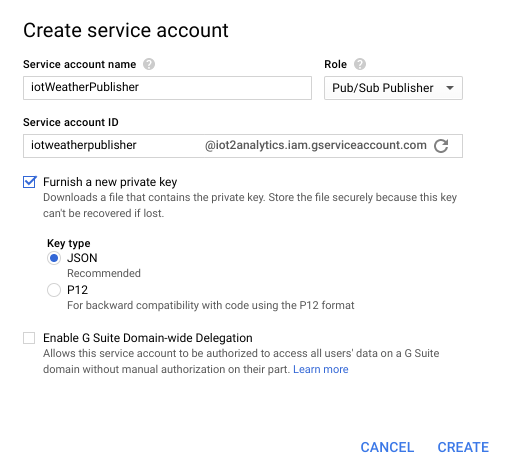Click the Role dropdown arrow
Image resolution: width=508 pixels, height=471 pixels.
click(x=450, y=88)
